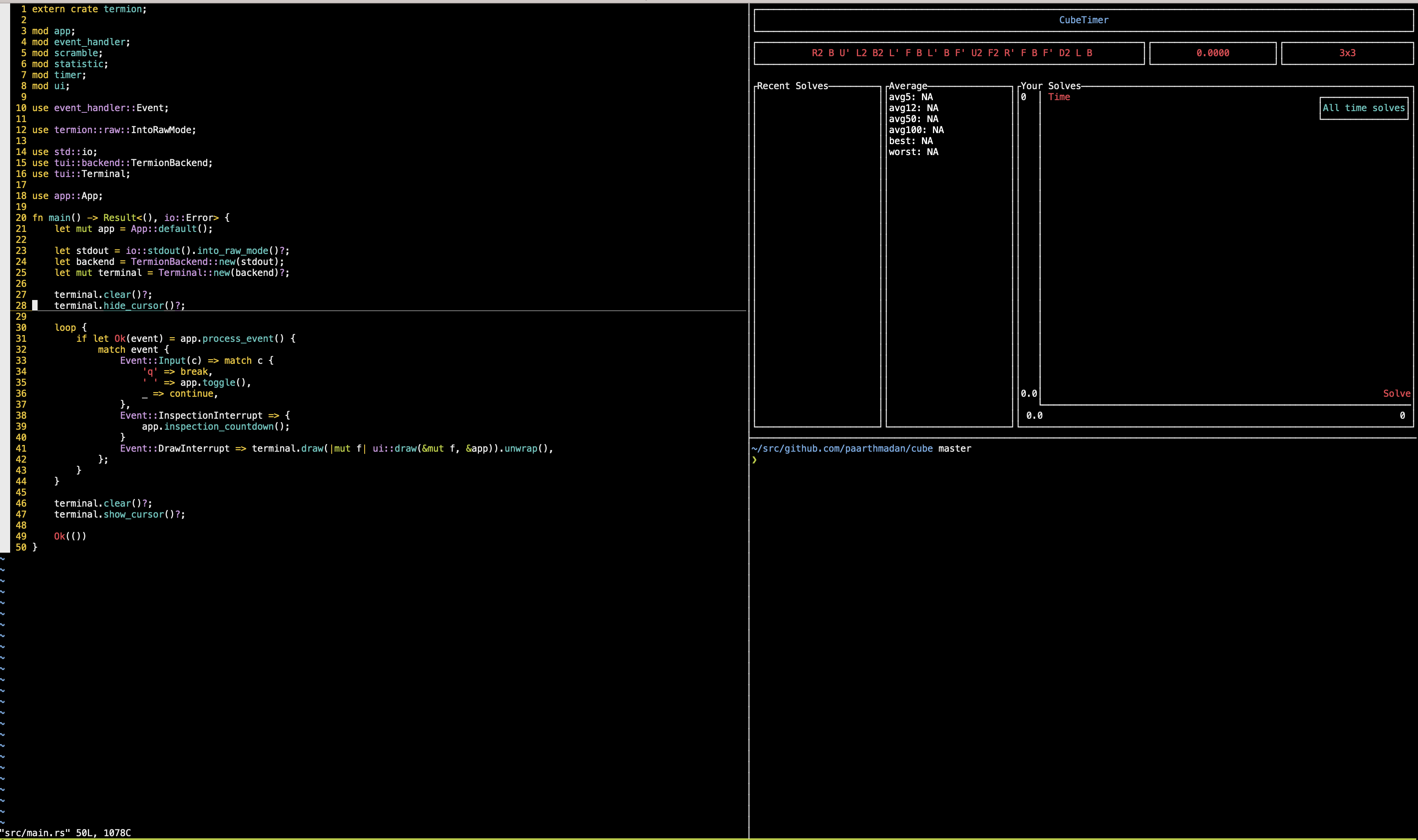Image resolution: width=1418 pixels, height=840 pixels.
Task: Click the avg5: NA statistic line
Action: click(911, 97)
